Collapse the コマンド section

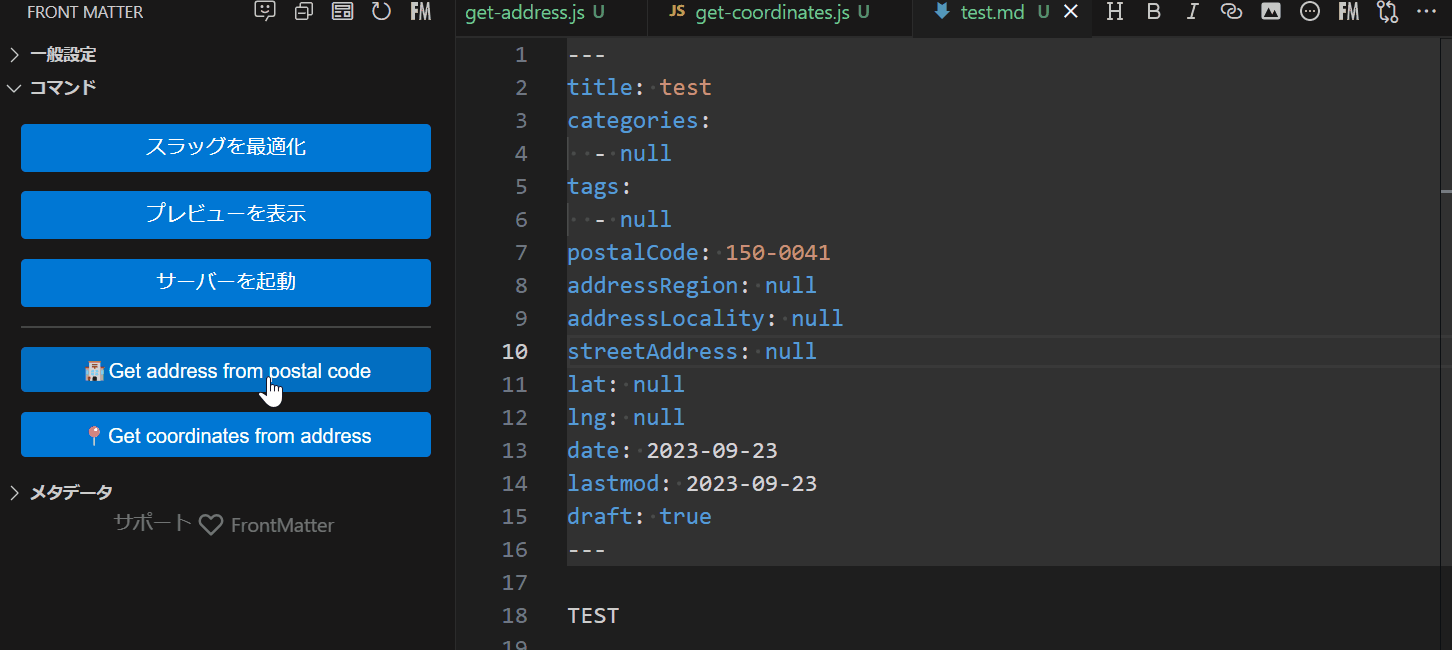(x=62, y=88)
